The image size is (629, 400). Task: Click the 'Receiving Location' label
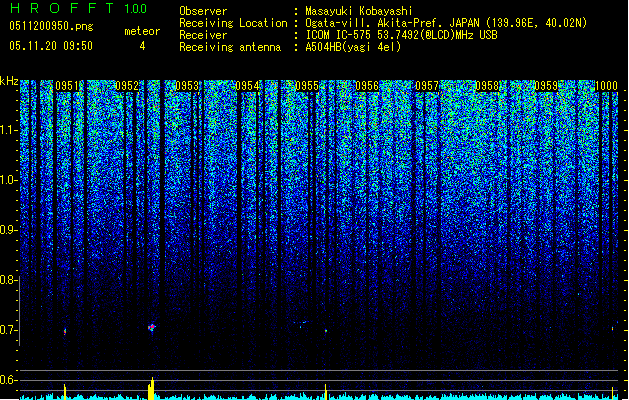[233, 23]
